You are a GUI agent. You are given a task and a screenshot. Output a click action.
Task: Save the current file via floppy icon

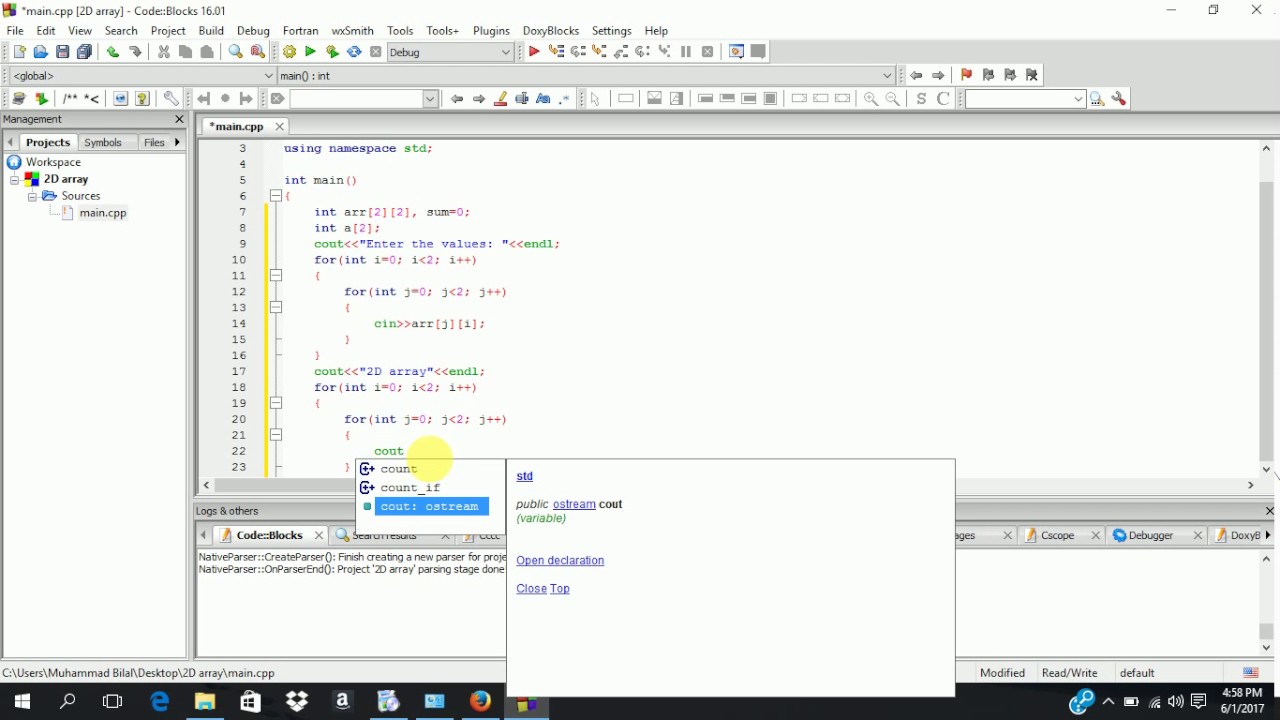pyautogui.click(x=63, y=52)
